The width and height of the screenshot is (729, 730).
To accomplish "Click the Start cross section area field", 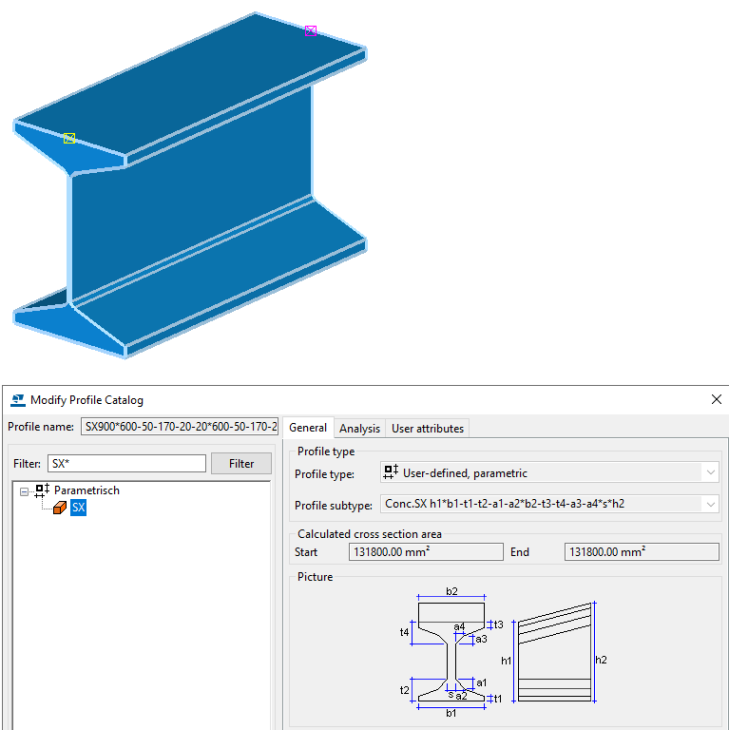I will click(x=425, y=552).
